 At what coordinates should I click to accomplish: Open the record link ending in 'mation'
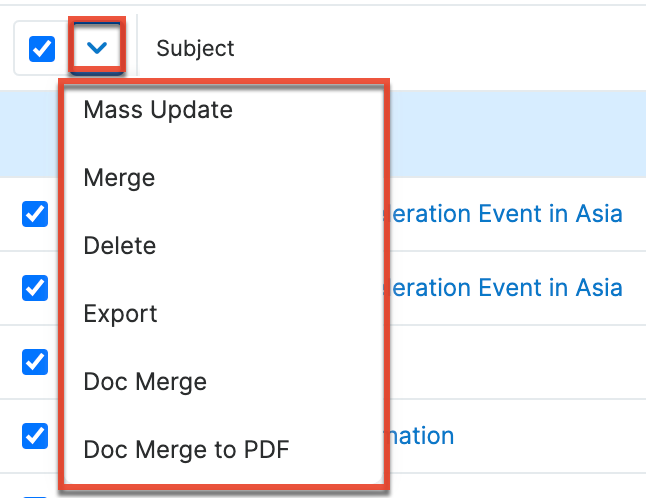click(x=422, y=436)
